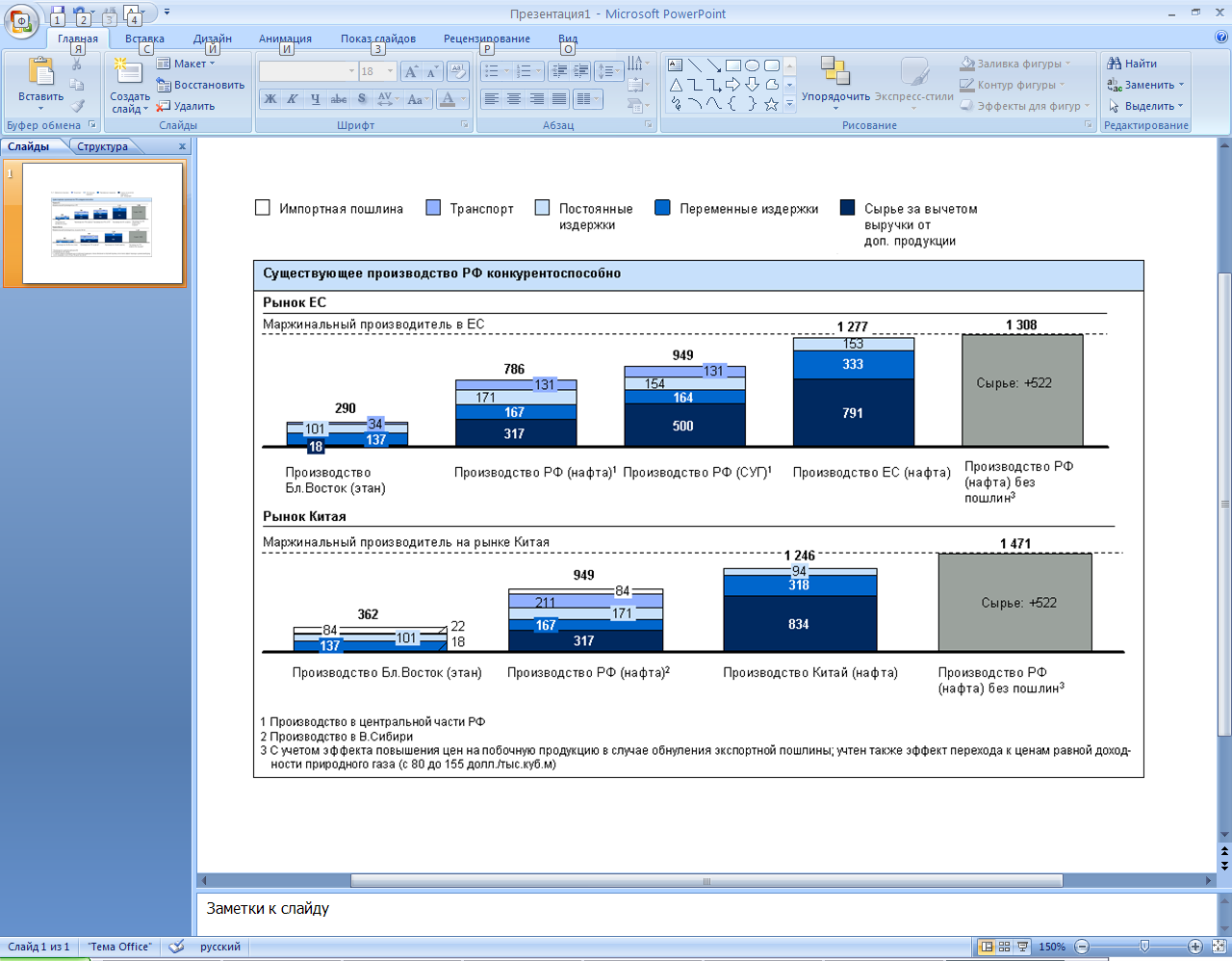Viewport: 1232px width, 961px height.
Task: Open the font name combo box
Action: pyautogui.click(x=308, y=71)
